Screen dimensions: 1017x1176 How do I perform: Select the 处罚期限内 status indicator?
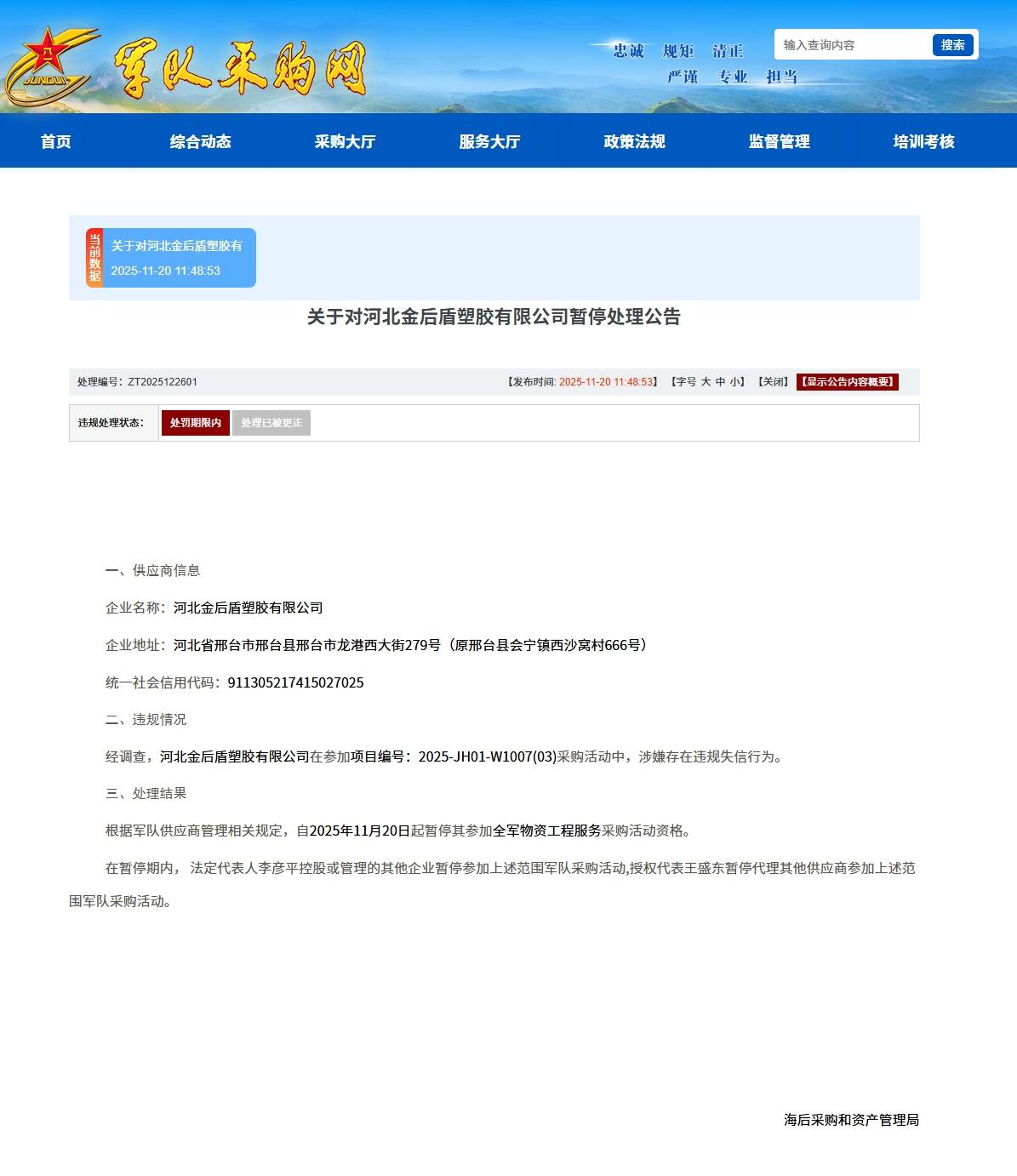[196, 422]
